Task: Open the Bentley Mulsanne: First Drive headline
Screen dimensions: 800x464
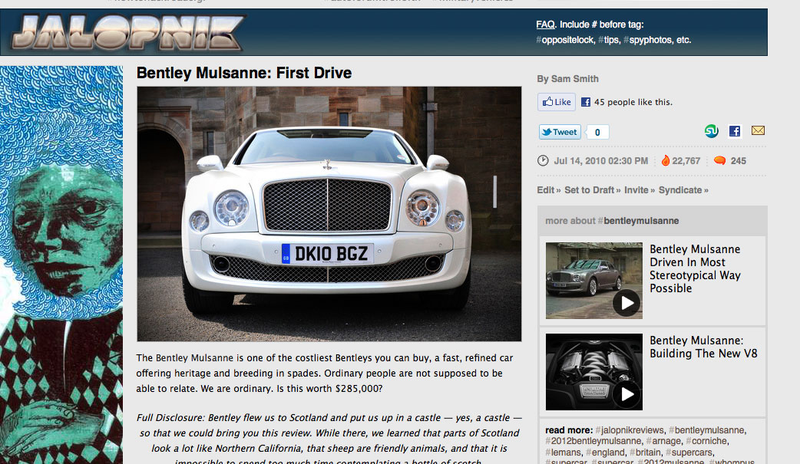Action: 244,73
